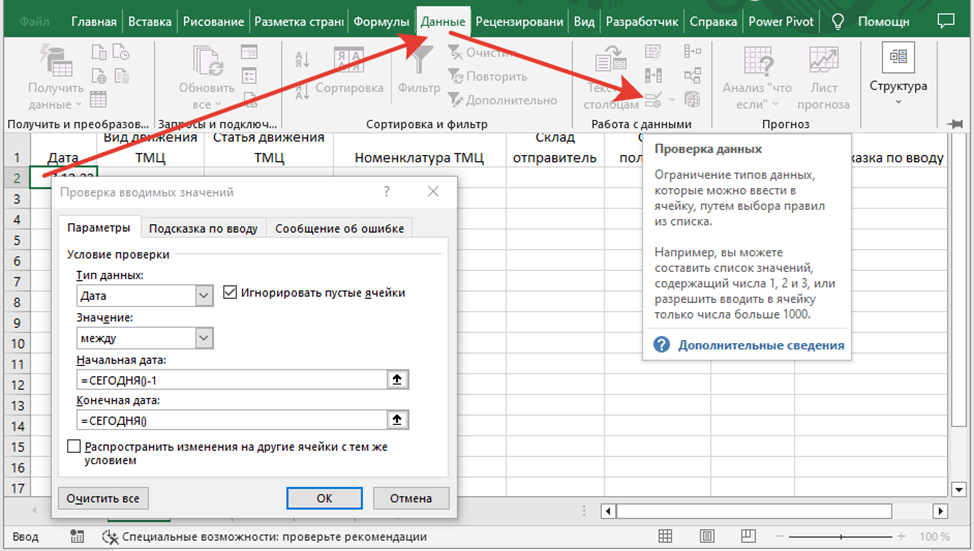Switch to Сообщение об ошибке dialog tab

coord(339,229)
